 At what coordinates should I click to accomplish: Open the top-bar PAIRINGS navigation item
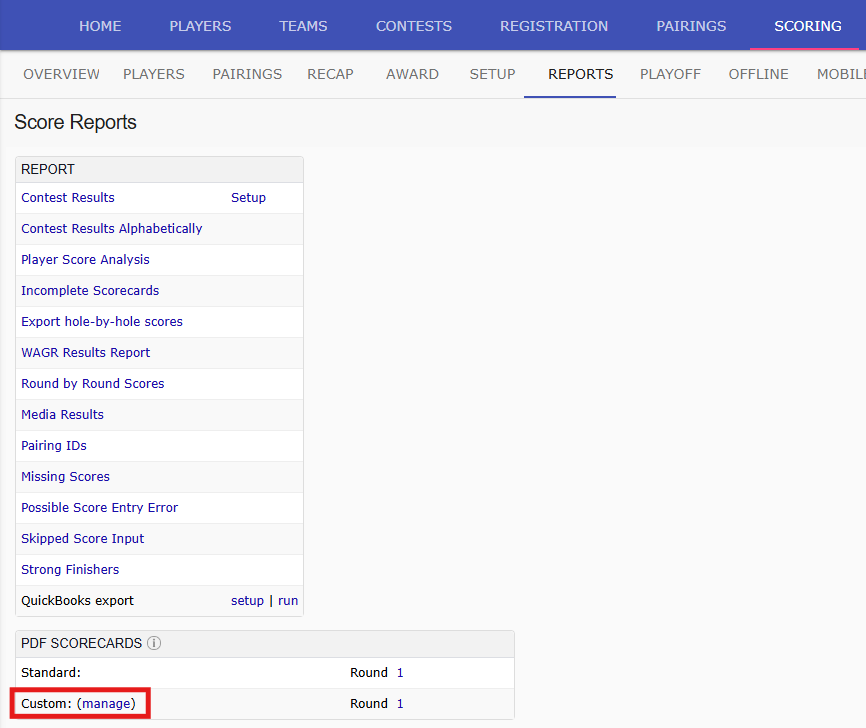691,26
